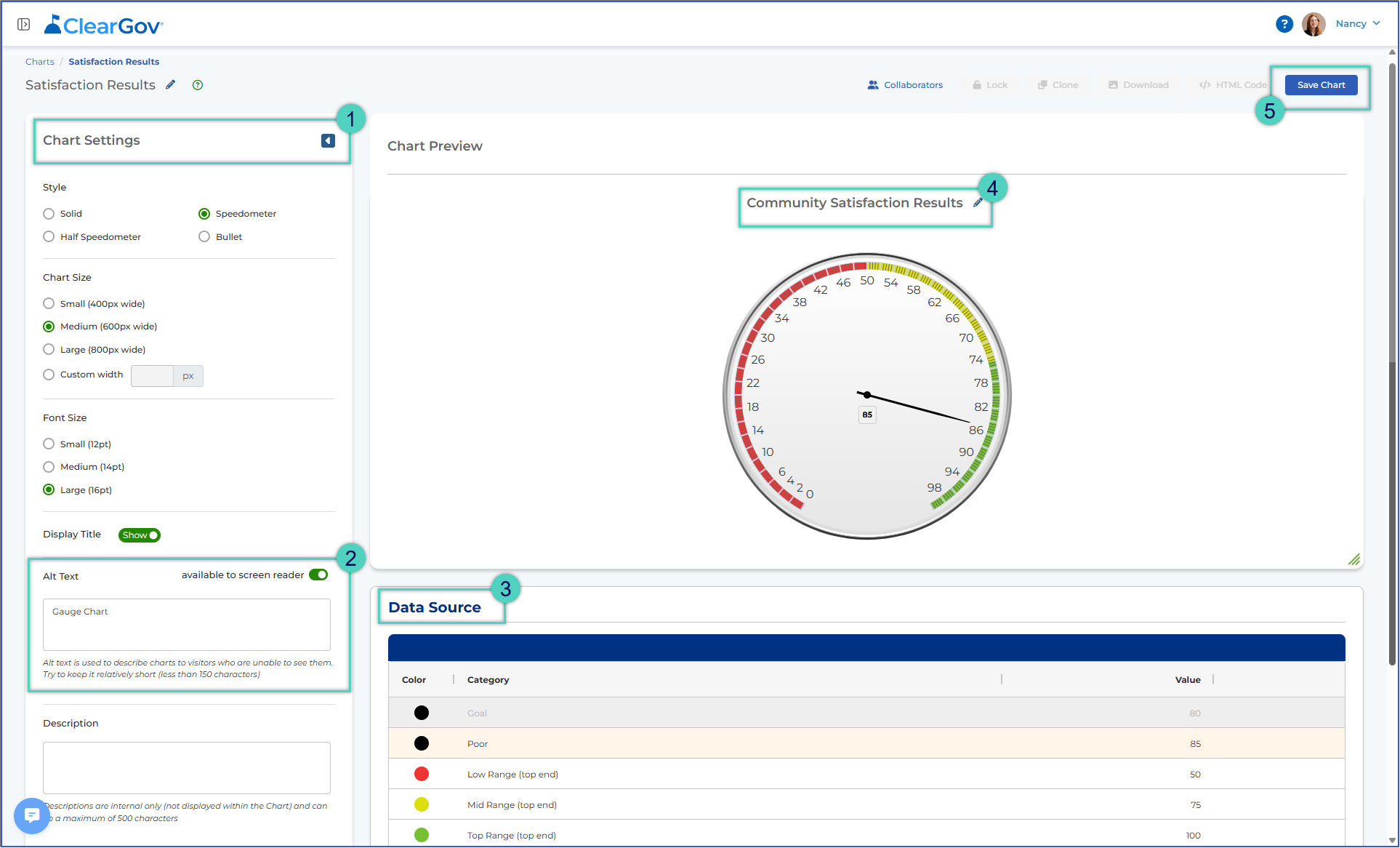
Task: Disable the available to screen reader toggle
Action: coord(318,575)
